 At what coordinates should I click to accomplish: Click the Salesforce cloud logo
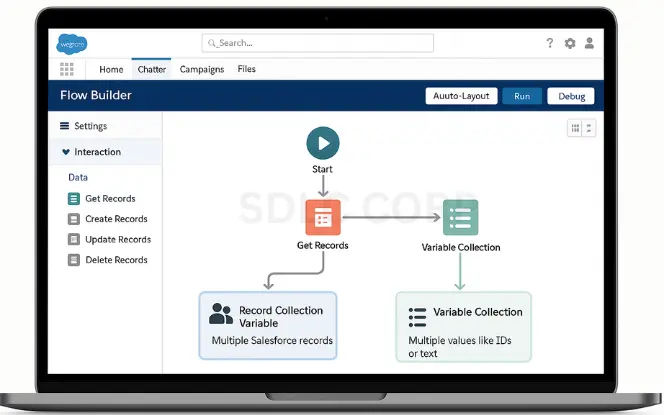click(x=72, y=44)
